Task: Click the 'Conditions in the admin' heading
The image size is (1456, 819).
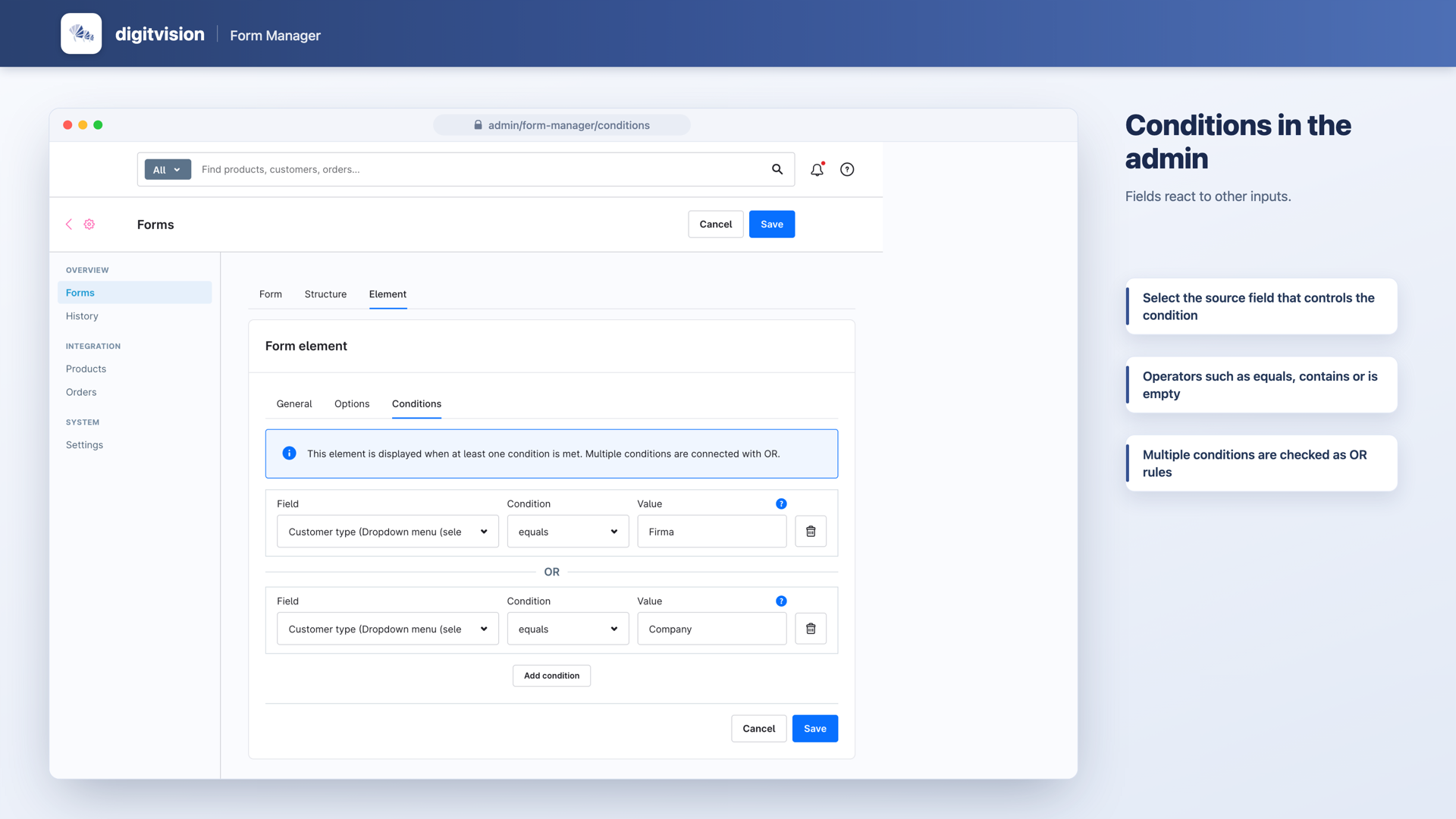Action: pos(1238,142)
